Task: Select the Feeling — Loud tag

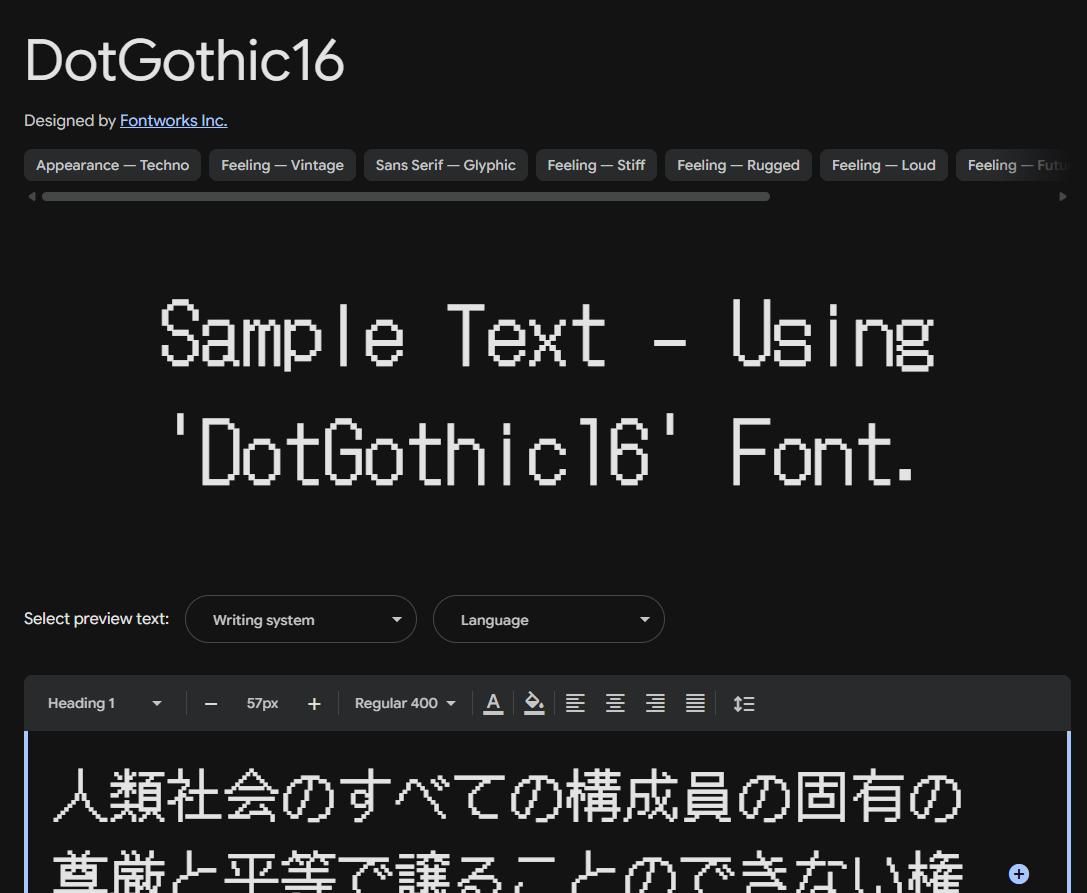Action: click(x=884, y=165)
